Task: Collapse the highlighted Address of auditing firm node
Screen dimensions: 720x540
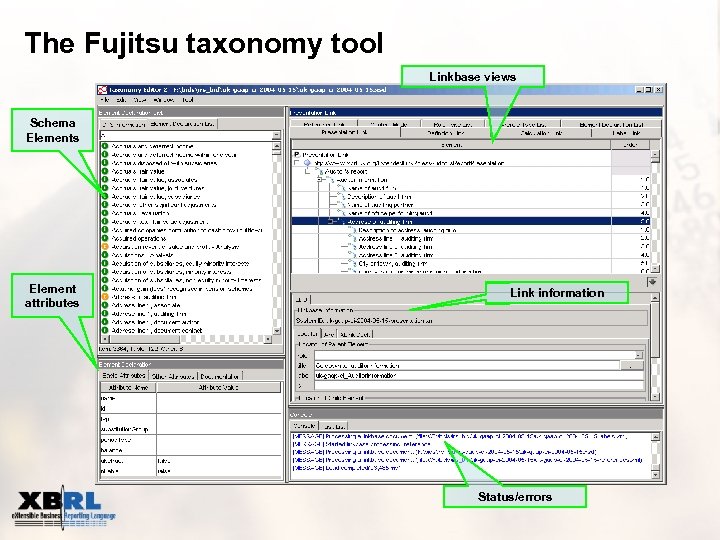Action: tap(331, 222)
